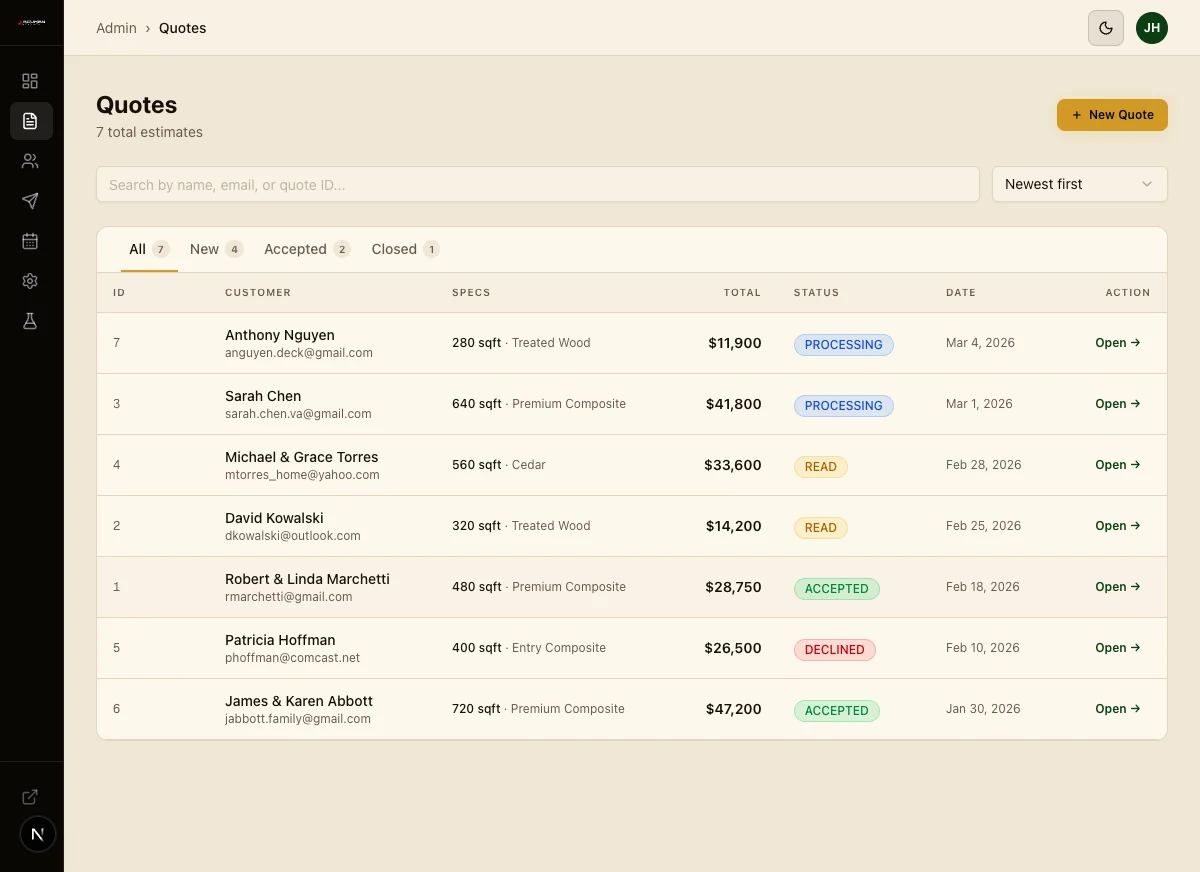Click the 560 sqft Cedar specs
Screen dimensions: 1200x872
499,465
